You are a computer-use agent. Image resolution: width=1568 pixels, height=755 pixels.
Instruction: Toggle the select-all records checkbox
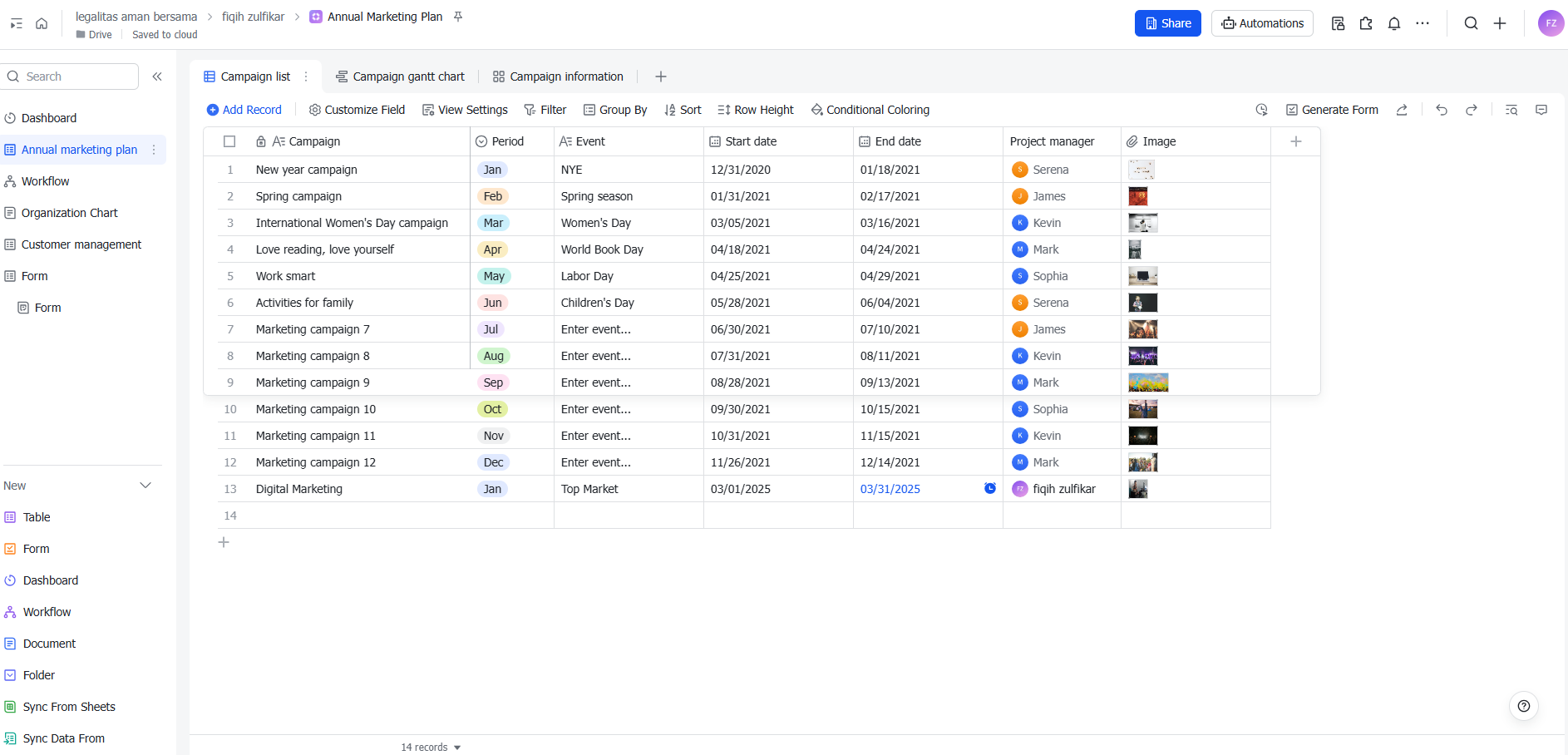tap(229, 141)
